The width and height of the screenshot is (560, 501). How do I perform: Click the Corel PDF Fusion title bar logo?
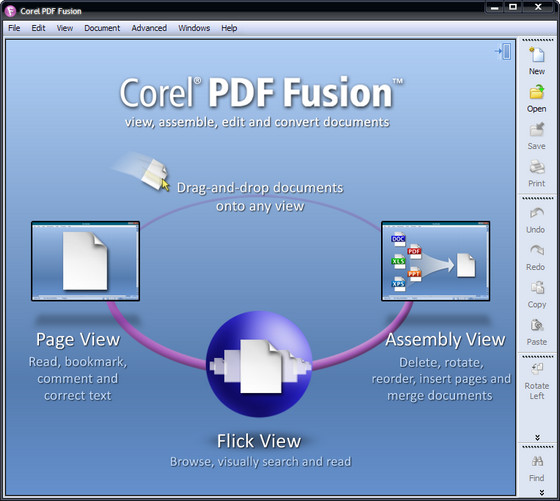(x=10, y=11)
